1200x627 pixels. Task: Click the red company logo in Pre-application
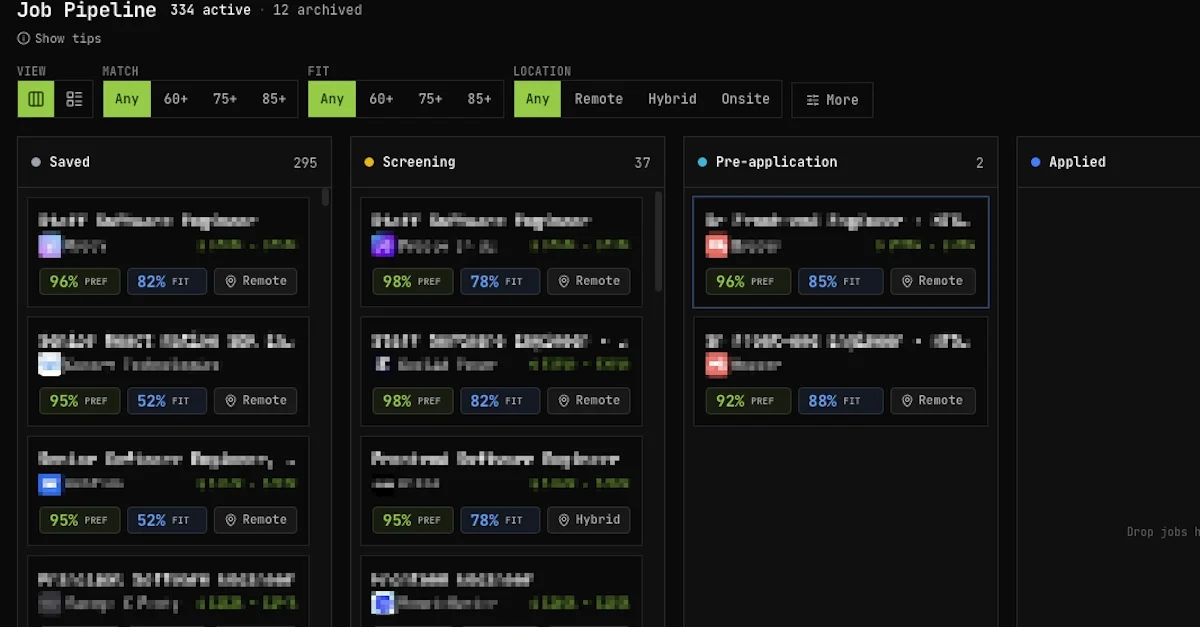pos(716,245)
